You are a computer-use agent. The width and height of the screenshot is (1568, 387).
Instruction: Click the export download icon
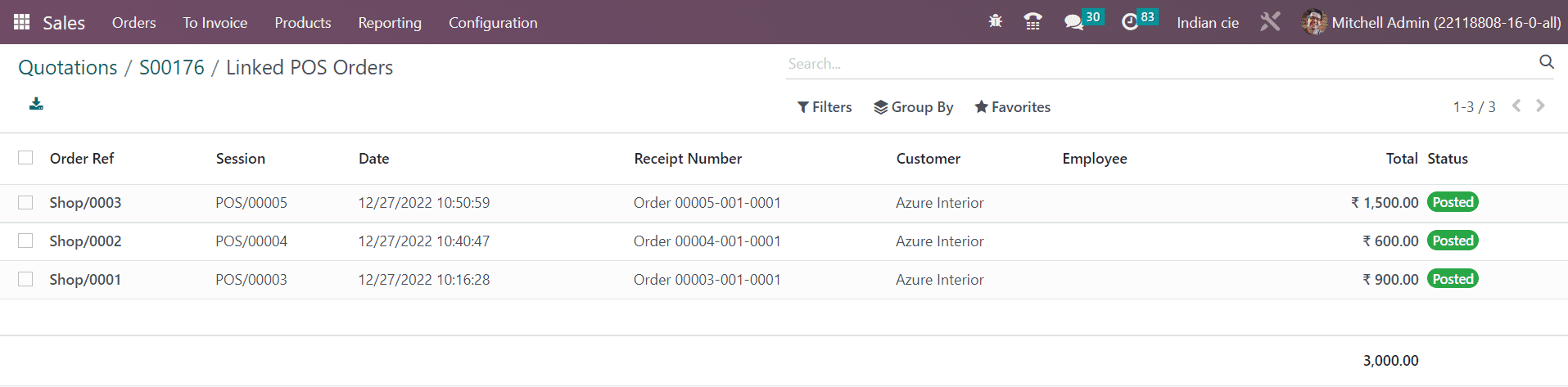click(x=36, y=104)
